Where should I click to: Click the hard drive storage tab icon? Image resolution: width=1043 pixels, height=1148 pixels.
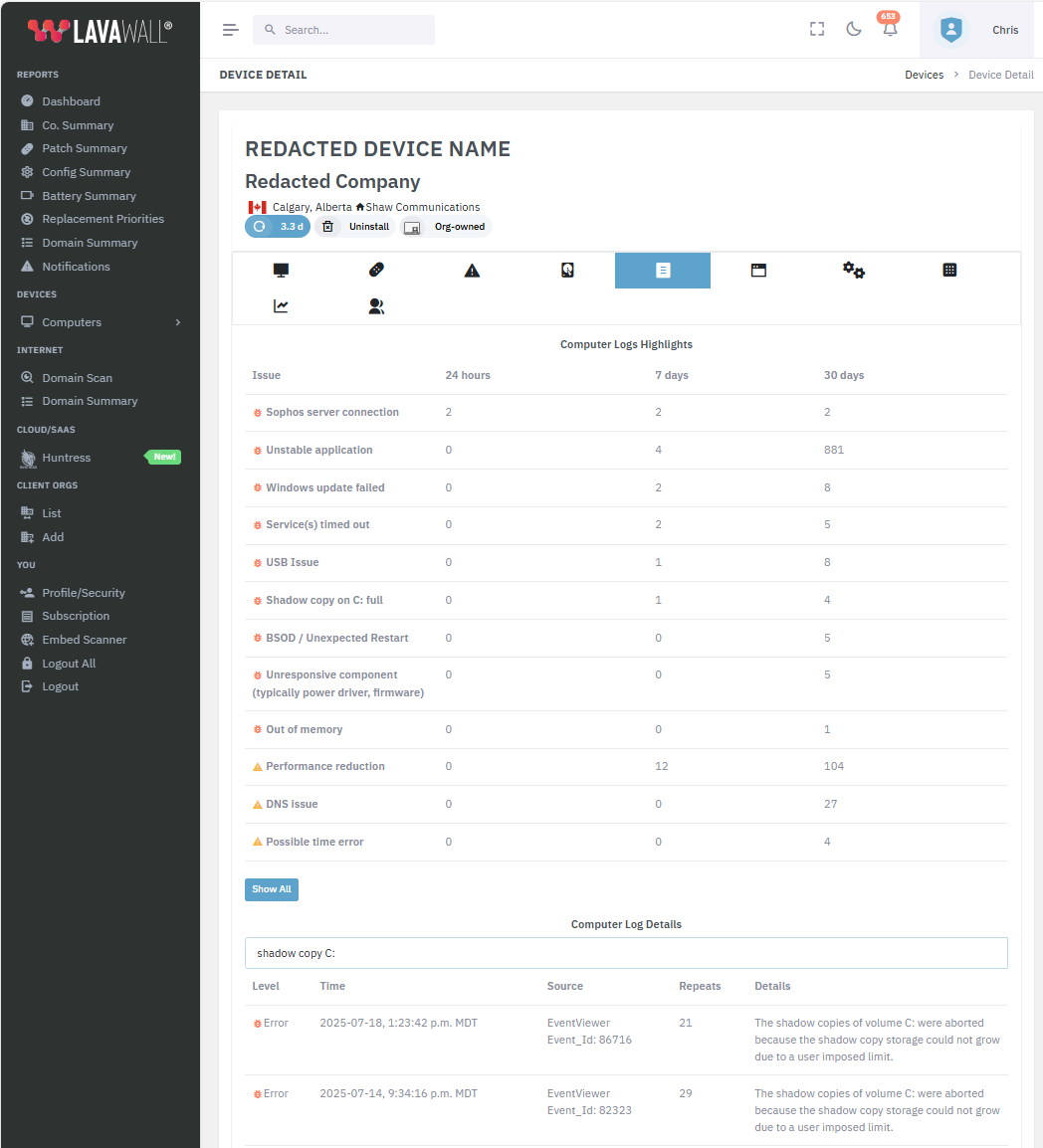click(567, 270)
